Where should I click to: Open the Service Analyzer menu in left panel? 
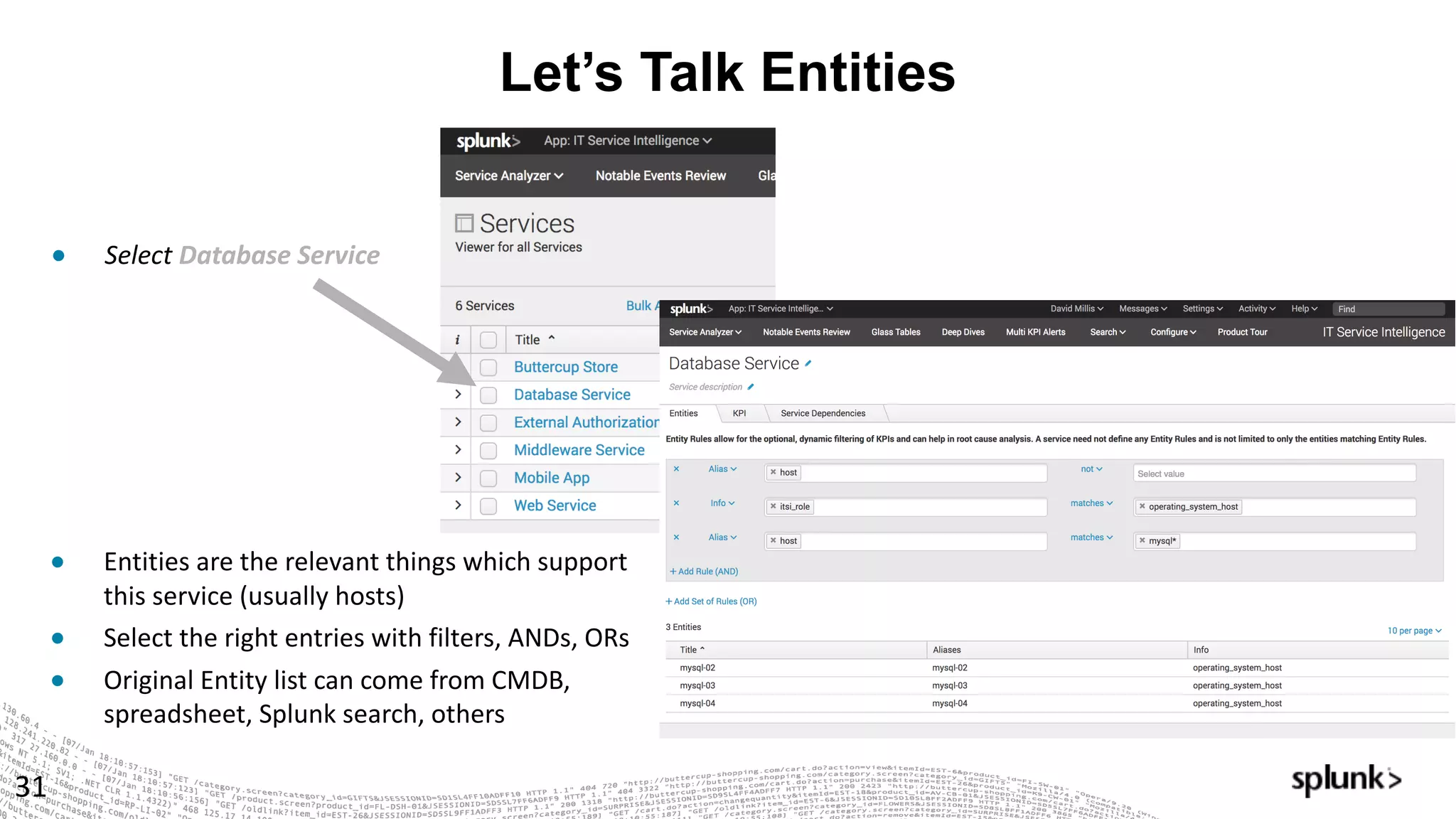pos(509,176)
